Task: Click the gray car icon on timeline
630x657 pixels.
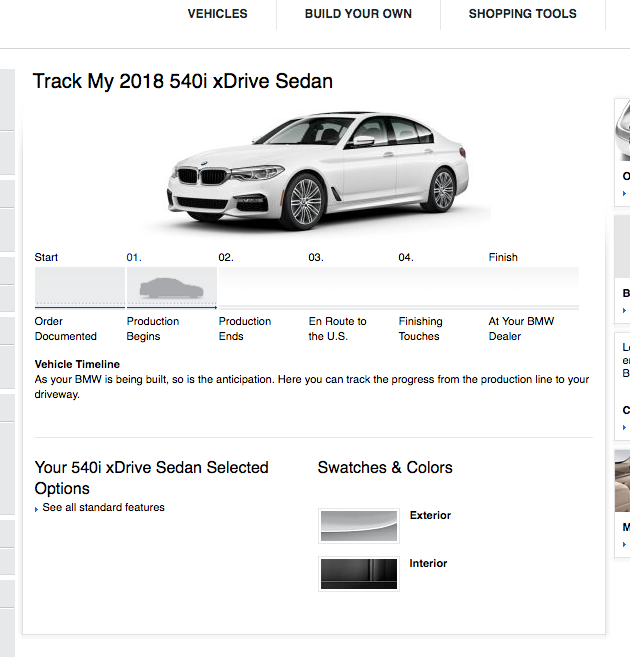Action: 171,288
